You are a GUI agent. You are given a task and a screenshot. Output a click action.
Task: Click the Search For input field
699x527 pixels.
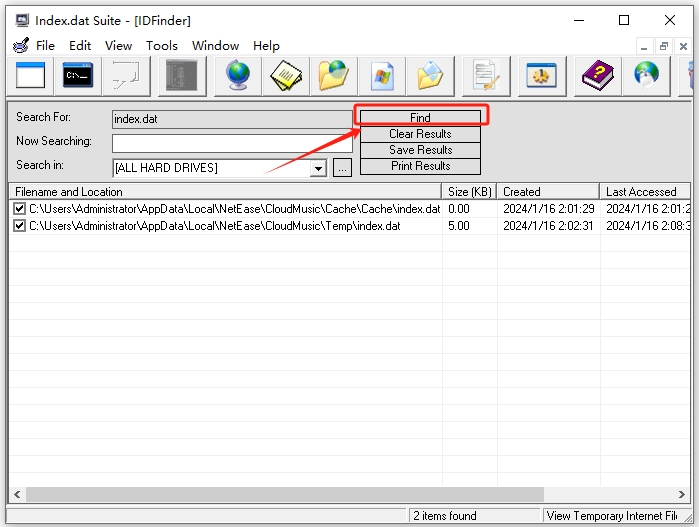coord(232,119)
